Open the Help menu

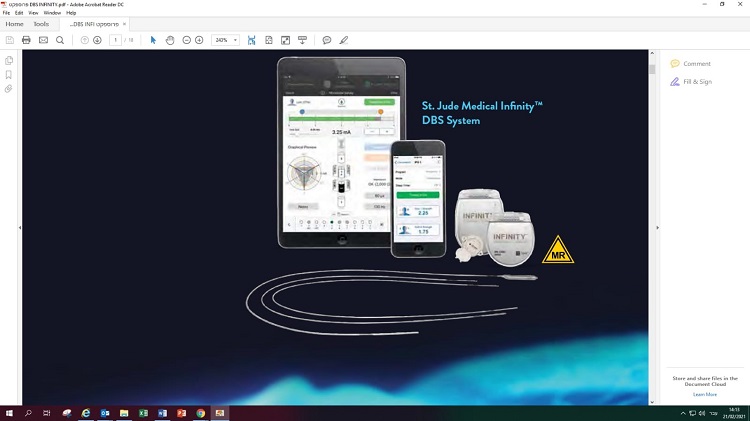point(71,13)
